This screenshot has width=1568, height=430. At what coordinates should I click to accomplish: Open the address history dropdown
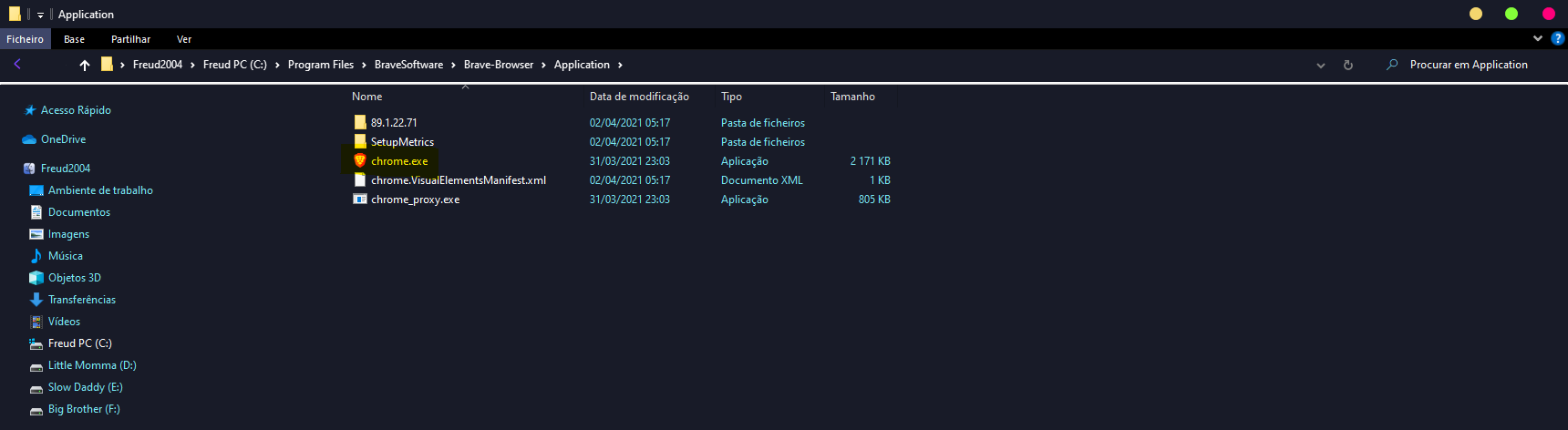[1321, 66]
